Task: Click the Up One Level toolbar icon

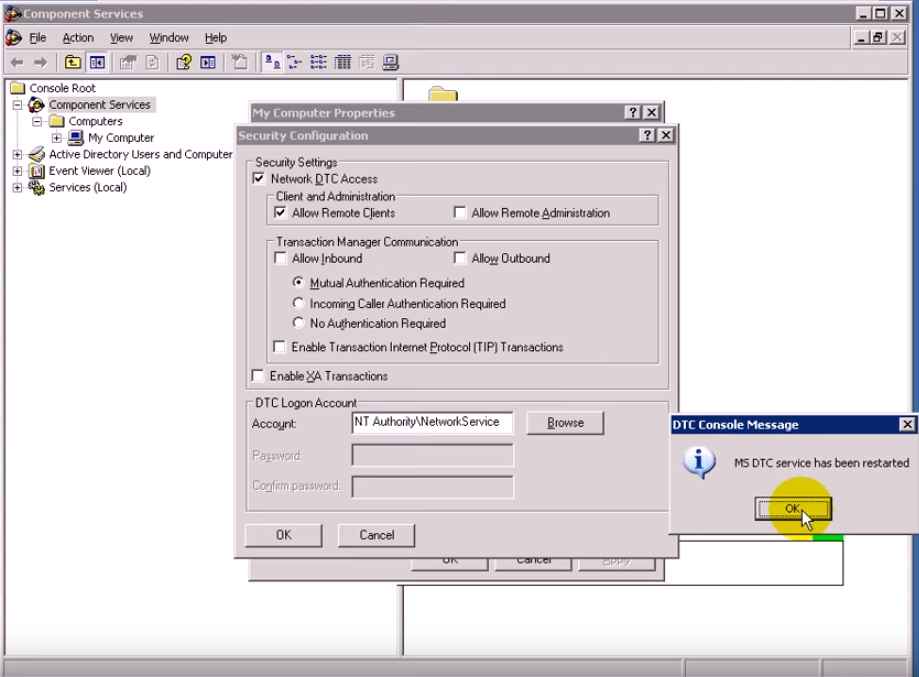Action: point(73,62)
